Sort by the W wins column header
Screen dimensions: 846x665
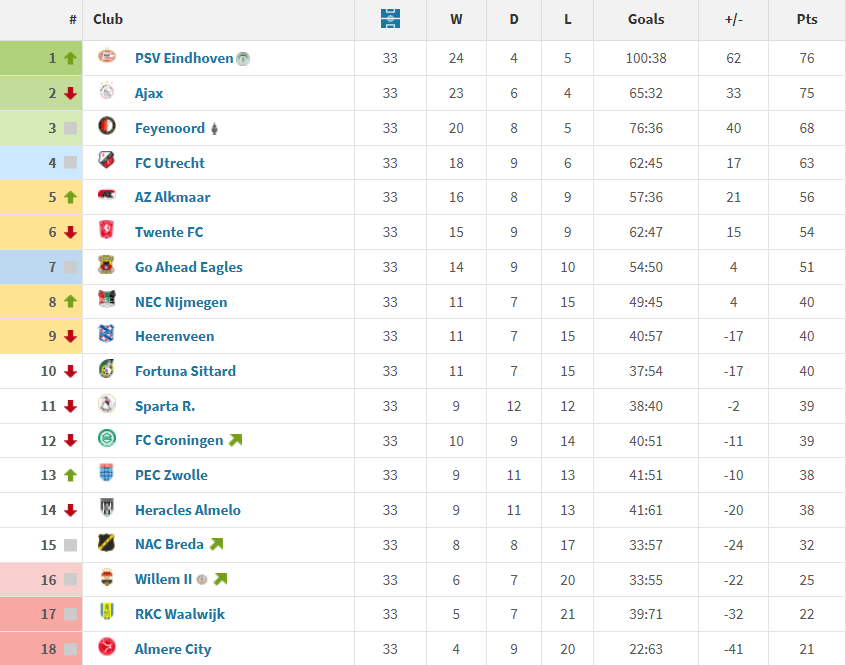[x=456, y=19]
